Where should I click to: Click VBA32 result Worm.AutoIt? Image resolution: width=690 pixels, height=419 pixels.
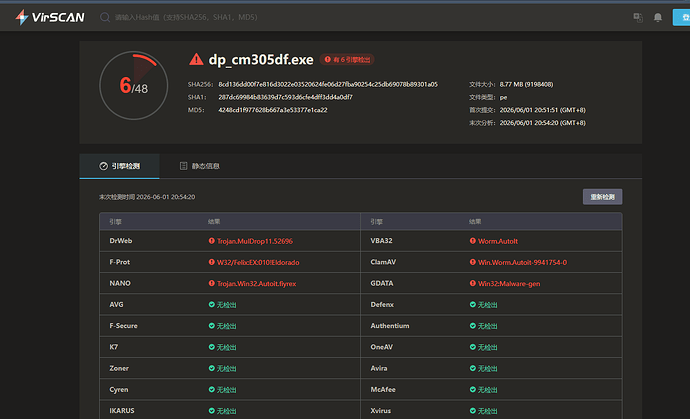point(498,241)
